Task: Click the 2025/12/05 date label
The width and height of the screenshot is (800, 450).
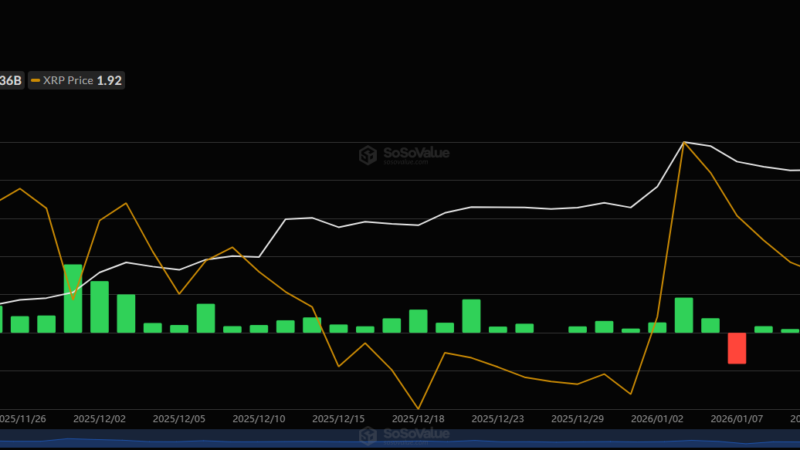Action: pos(179,419)
